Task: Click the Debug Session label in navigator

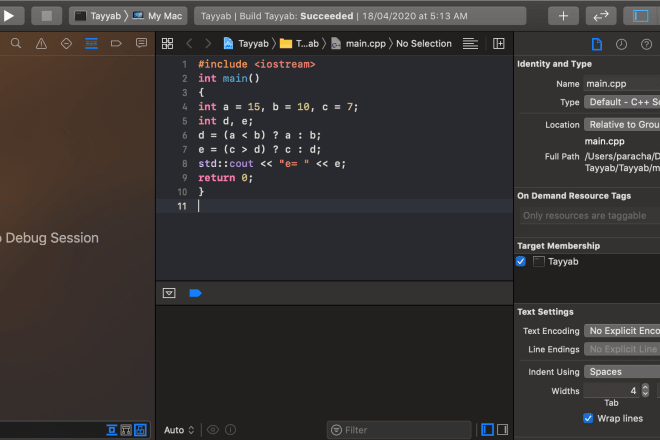Action: coord(51,238)
